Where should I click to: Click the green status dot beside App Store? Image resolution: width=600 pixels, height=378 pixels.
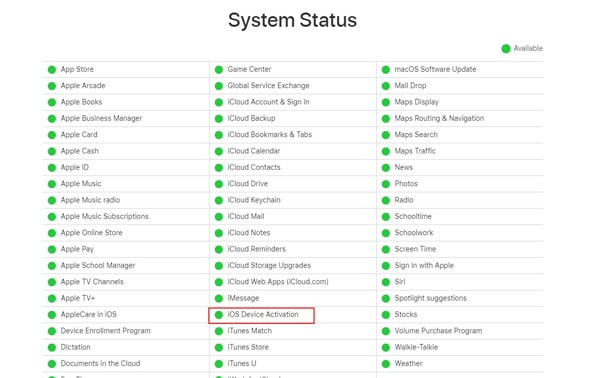(x=52, y=70)
